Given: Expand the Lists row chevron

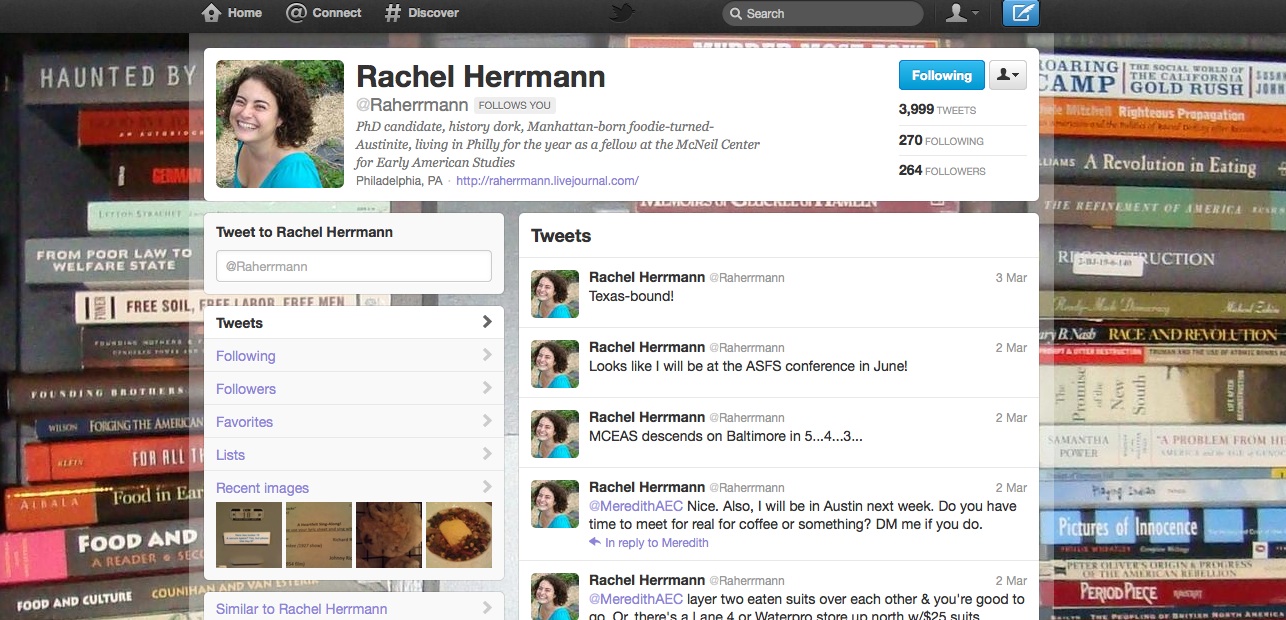Looking at the screenshot, I should [x=487, y=454].
